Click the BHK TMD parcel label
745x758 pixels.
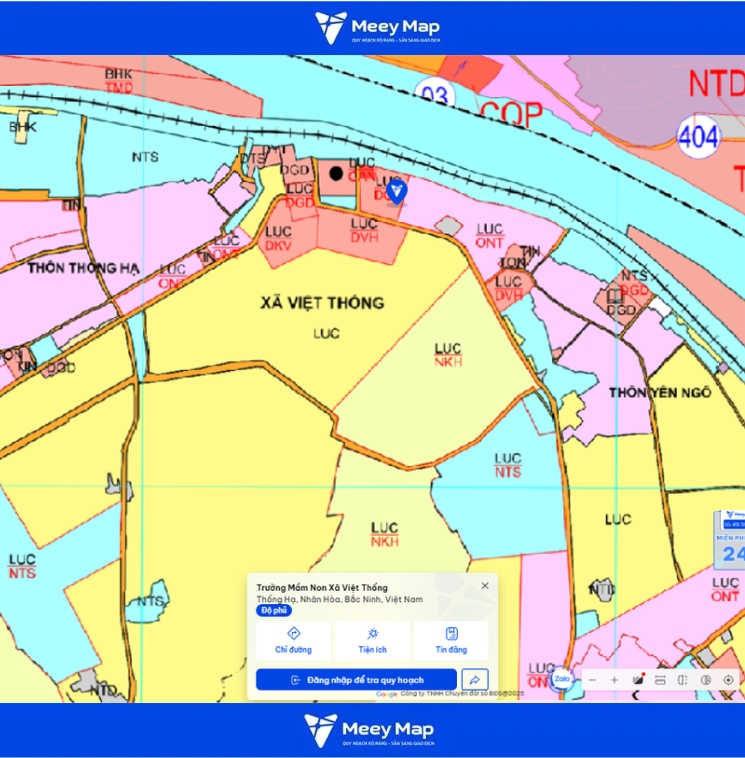[118, 81]
